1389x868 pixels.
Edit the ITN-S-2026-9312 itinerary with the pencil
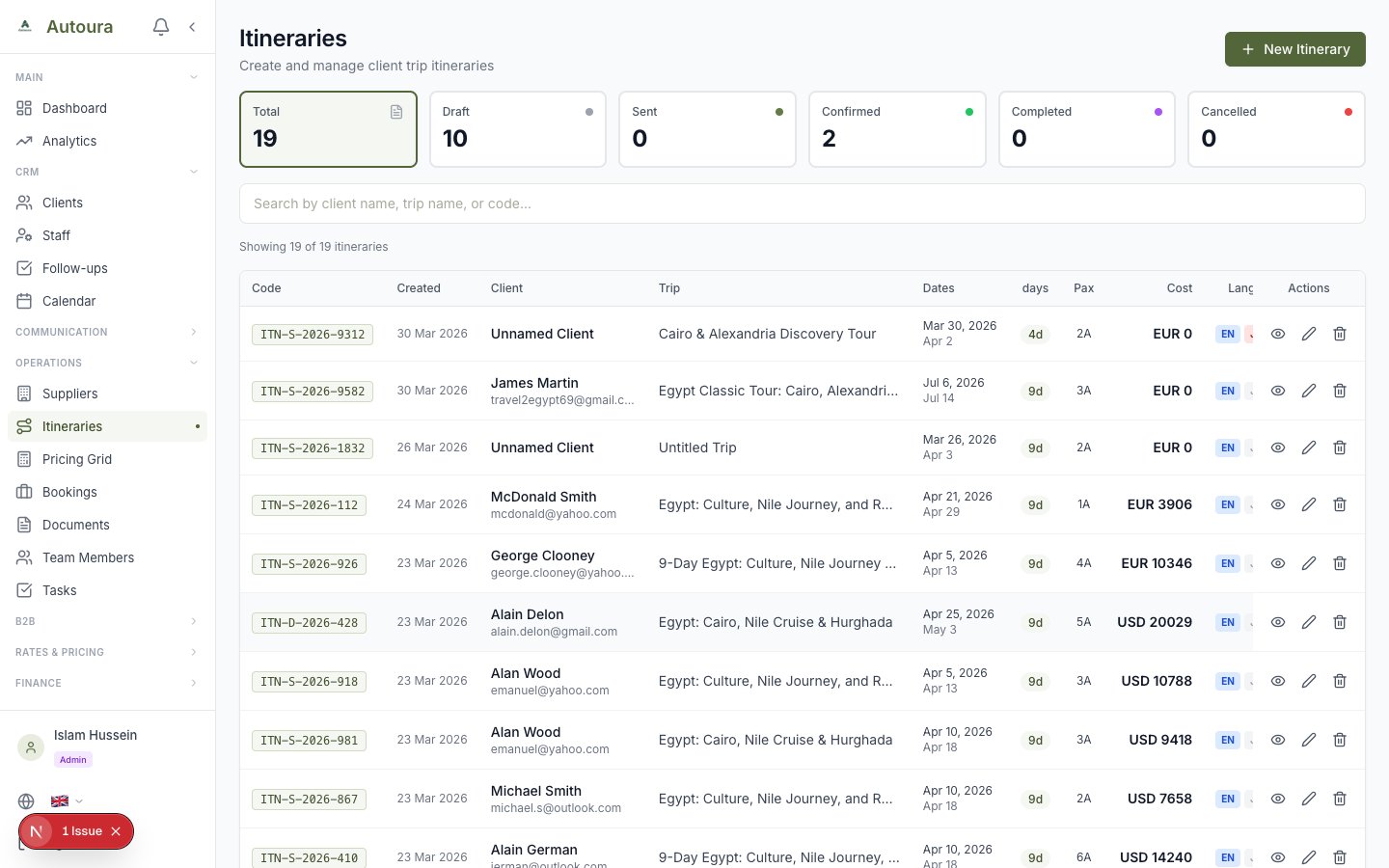1309,334
